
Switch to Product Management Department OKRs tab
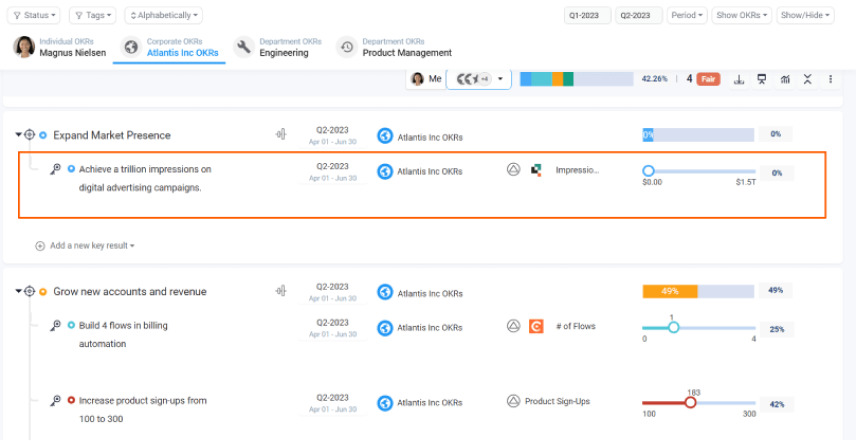click(x=394, y=47)
